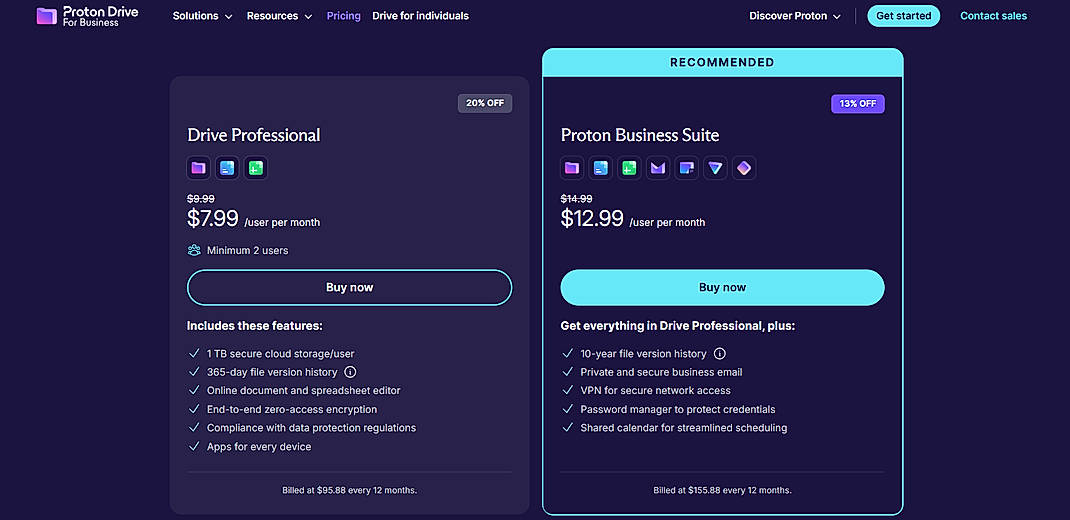Click Buy now for Proton Business Suite

[x=723, y=287]
